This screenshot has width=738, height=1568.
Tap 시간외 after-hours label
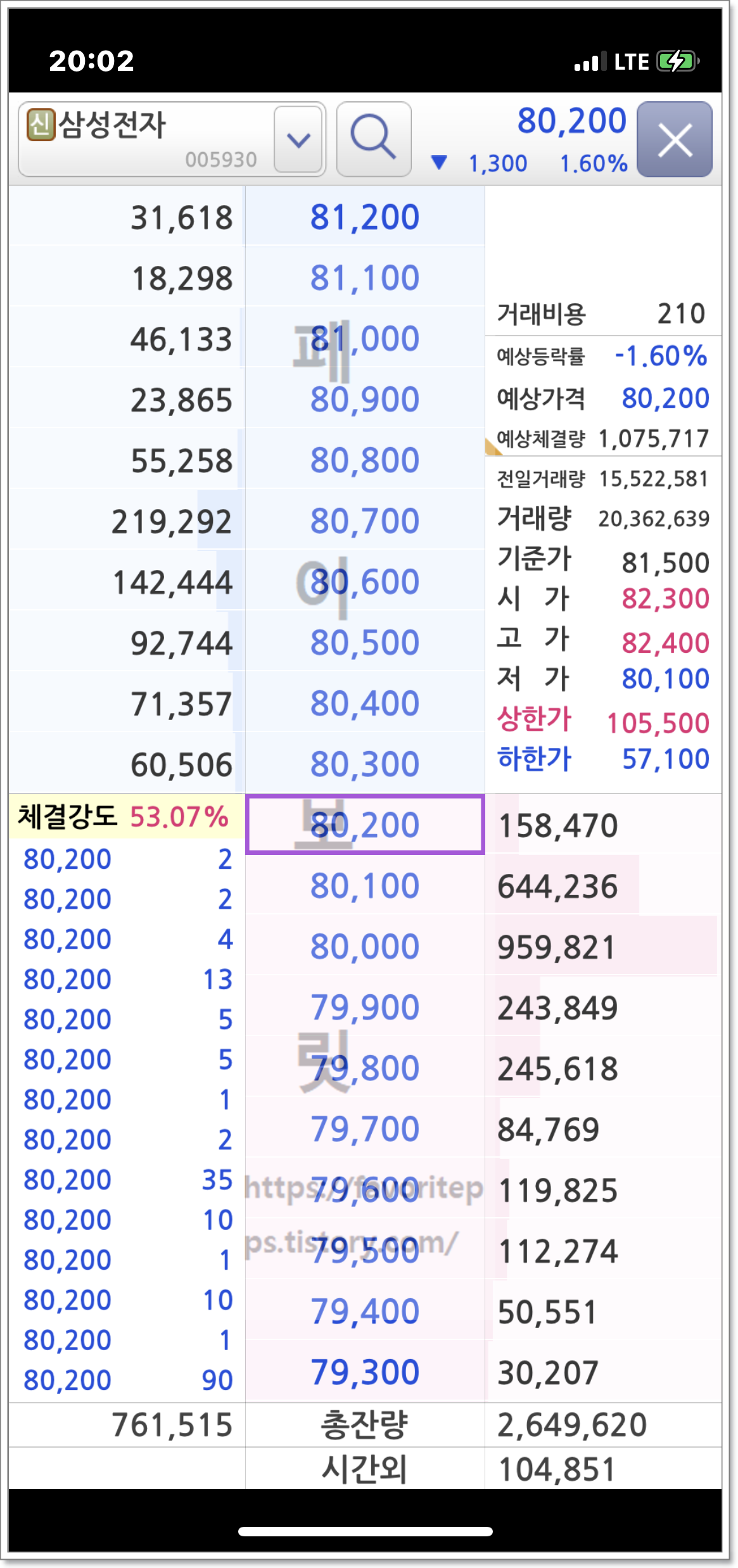(365, 1469)
